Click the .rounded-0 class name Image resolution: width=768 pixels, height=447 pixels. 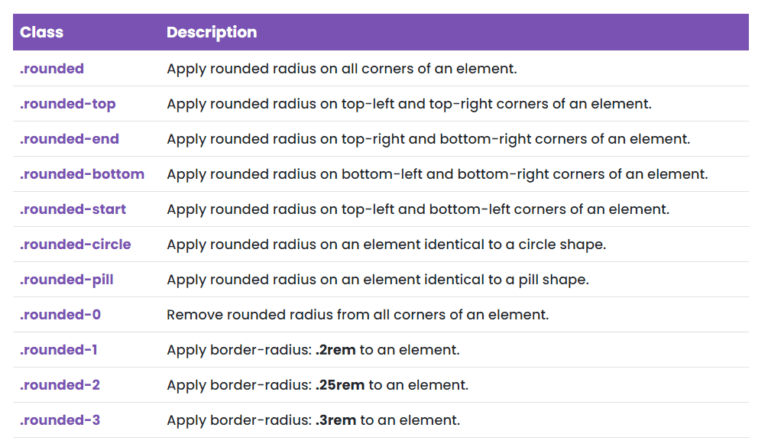point(60,315)
